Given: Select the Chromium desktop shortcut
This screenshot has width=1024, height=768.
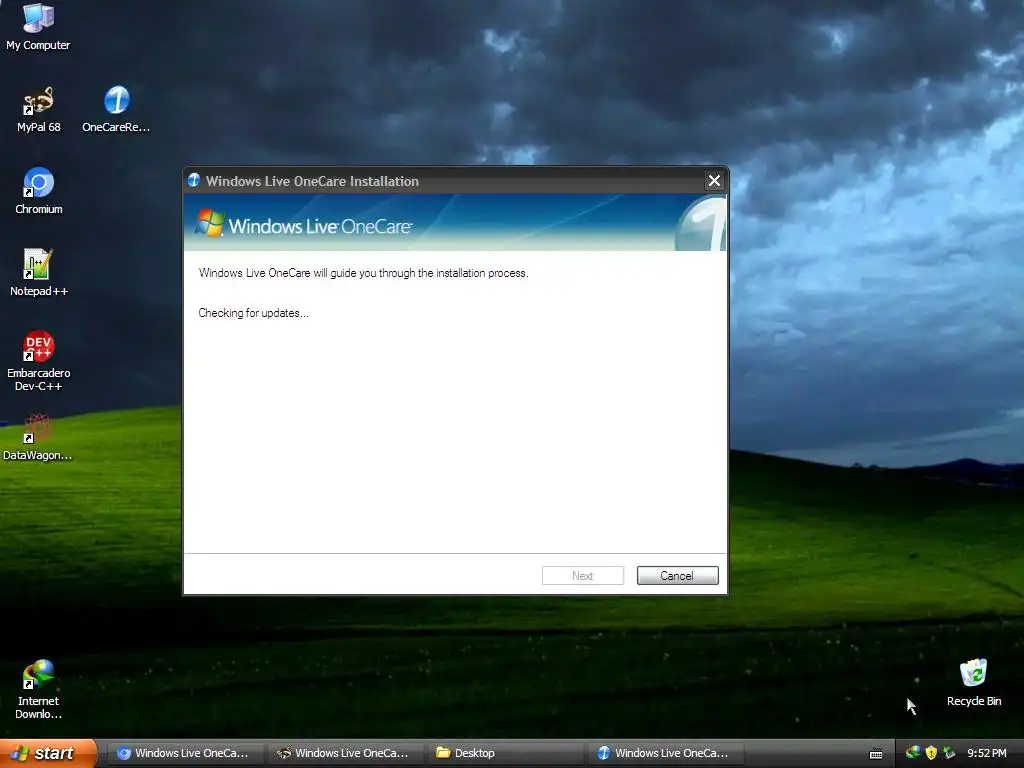Looking at the screenshot, I should pos(39,191).
